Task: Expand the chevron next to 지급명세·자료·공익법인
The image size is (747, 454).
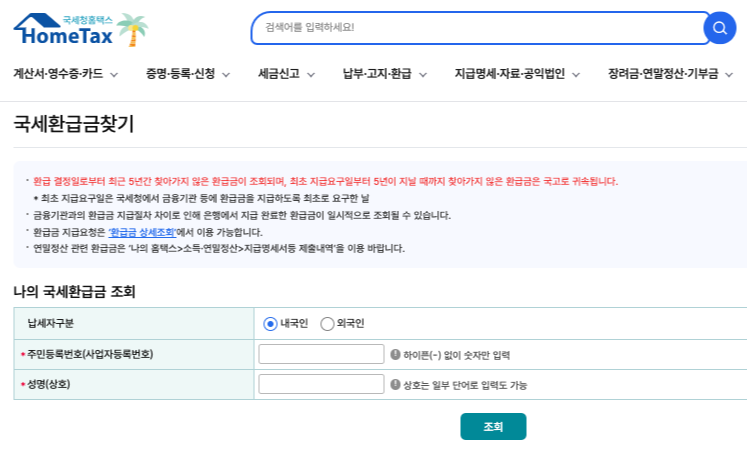Action: point(576,75)
